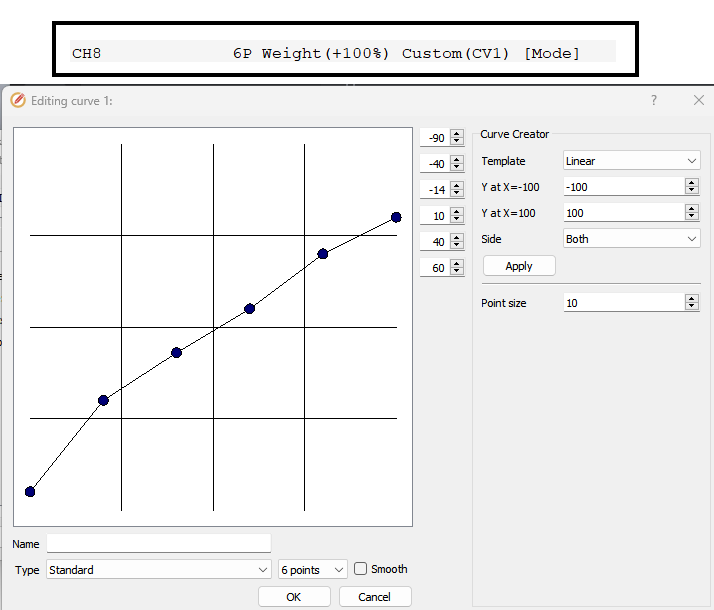The image size is (714, 610).
Task: Decrease the -40 point value spinner
Action: click(457, 167)
